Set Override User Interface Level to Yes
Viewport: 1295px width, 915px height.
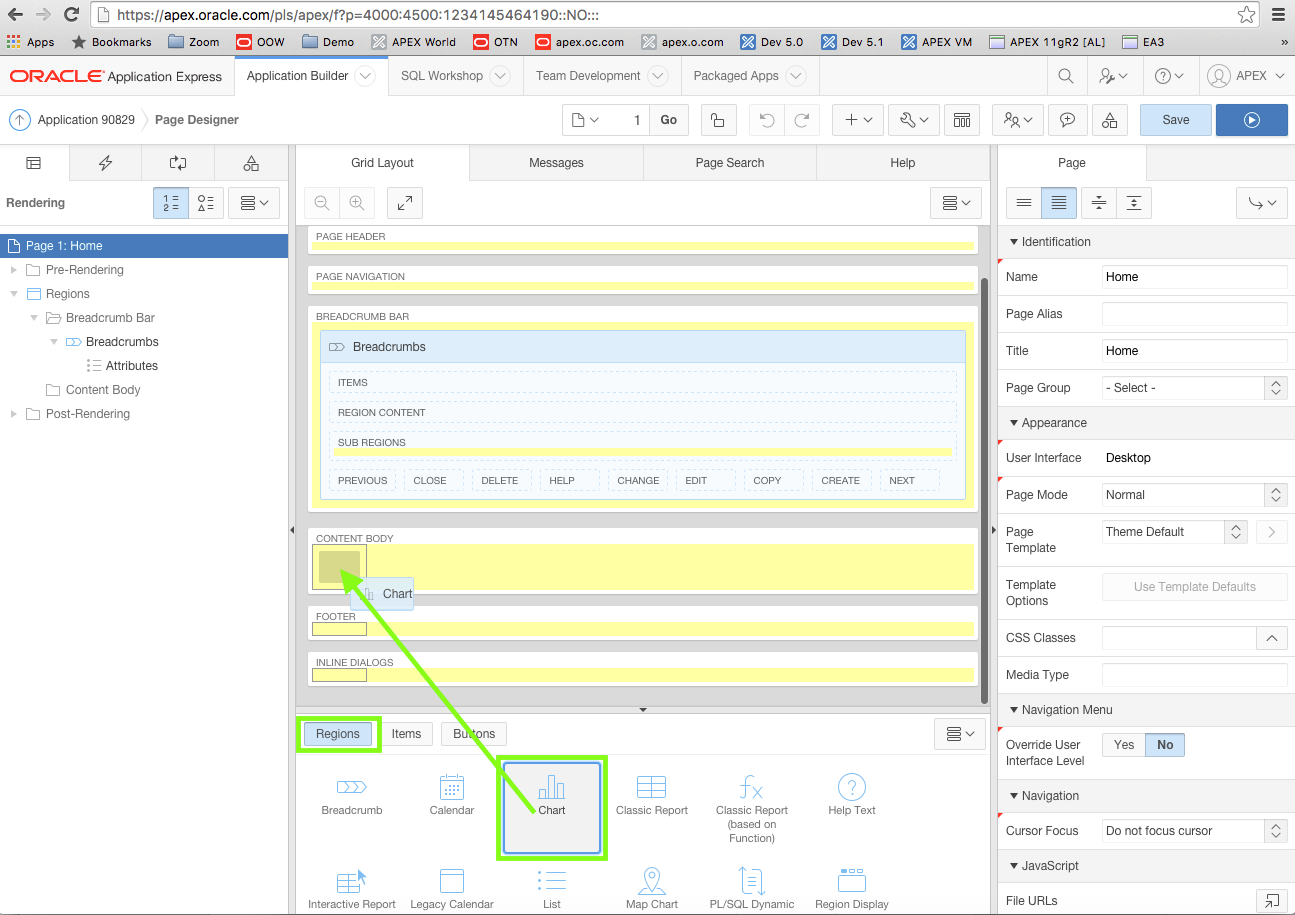pyautogui.click(x=1124, y=745)
